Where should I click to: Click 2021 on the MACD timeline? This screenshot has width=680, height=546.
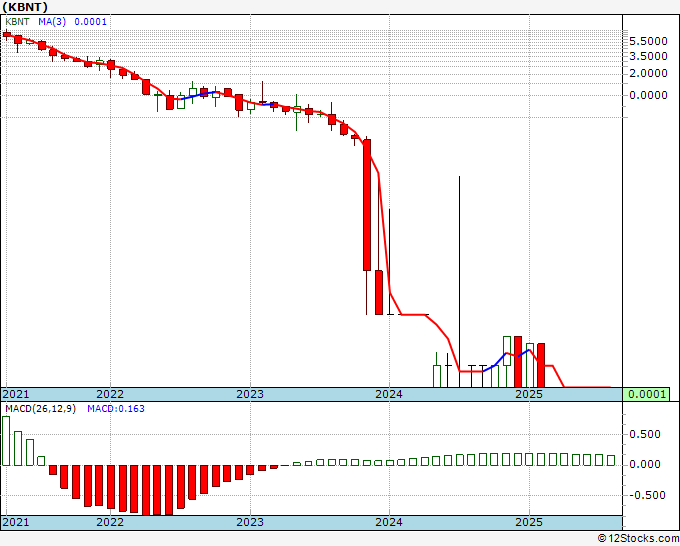(16, 522)
